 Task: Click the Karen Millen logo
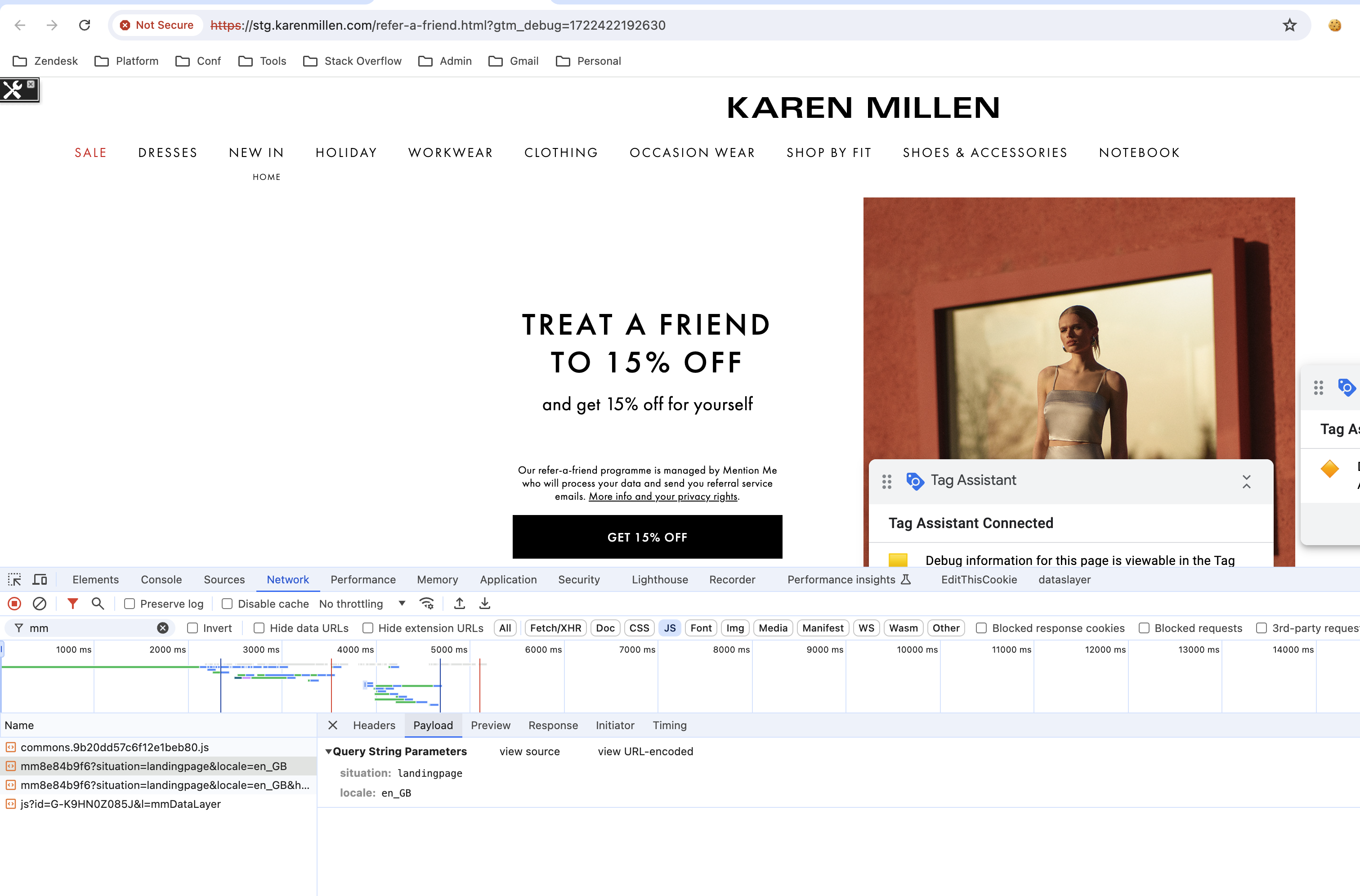click(863, 108)
